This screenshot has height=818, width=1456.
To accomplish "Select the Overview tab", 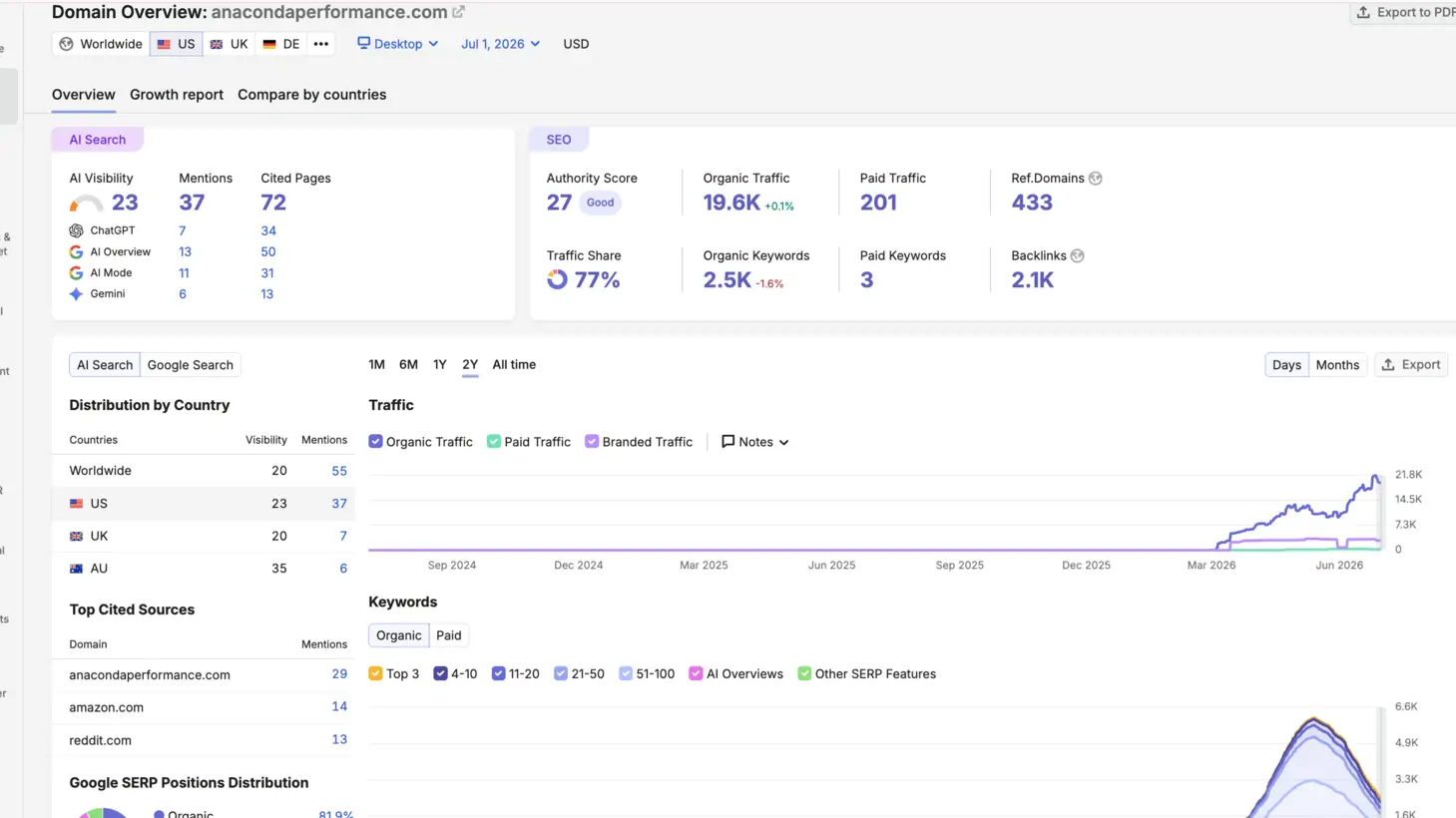I will [x=84, y=95].
